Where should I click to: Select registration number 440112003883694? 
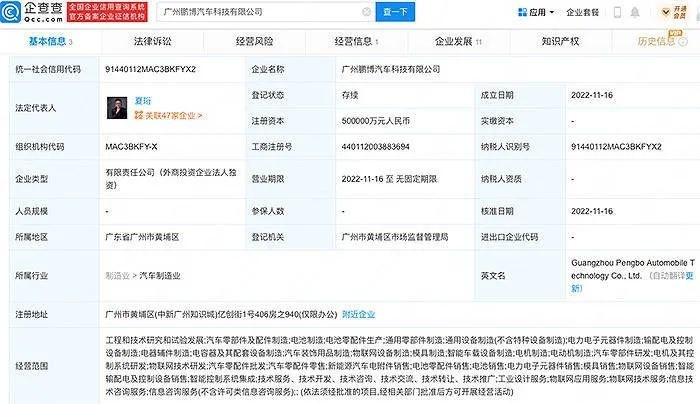[x=375, y=147]
